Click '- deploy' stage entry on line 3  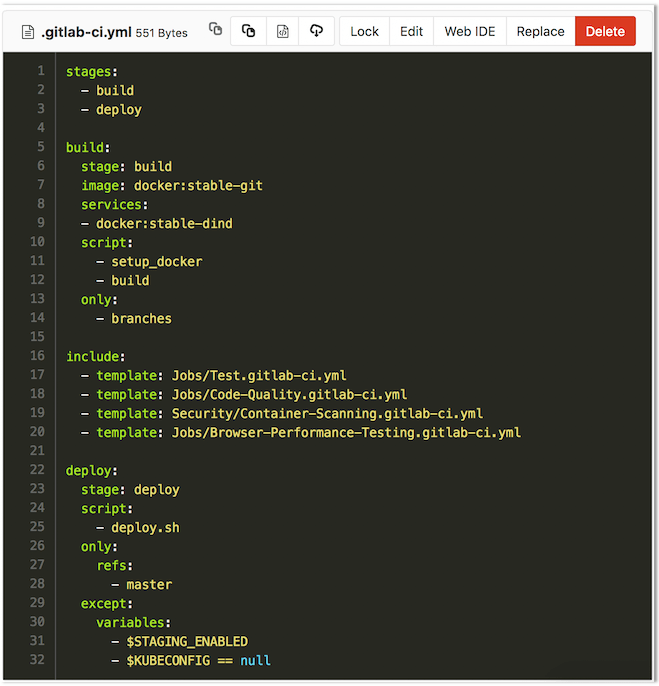click(x=111, y=110)
